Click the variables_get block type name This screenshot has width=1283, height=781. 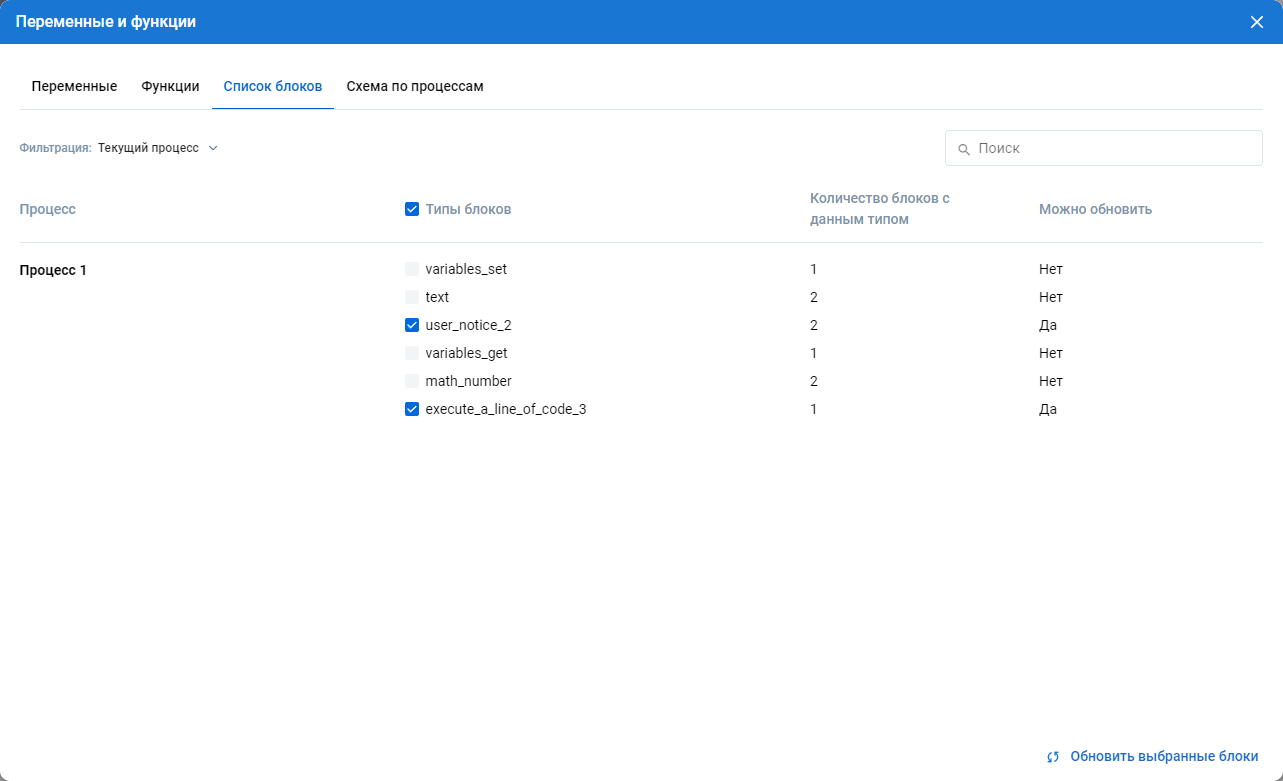click(x=466, y=353)
